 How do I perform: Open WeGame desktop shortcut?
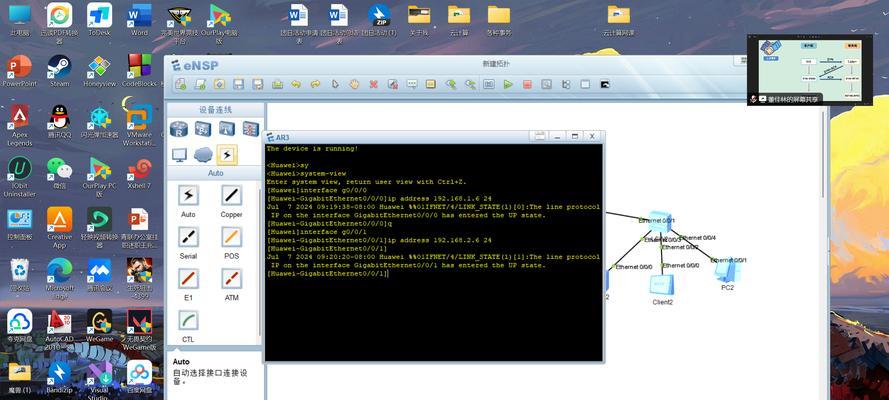99,326
